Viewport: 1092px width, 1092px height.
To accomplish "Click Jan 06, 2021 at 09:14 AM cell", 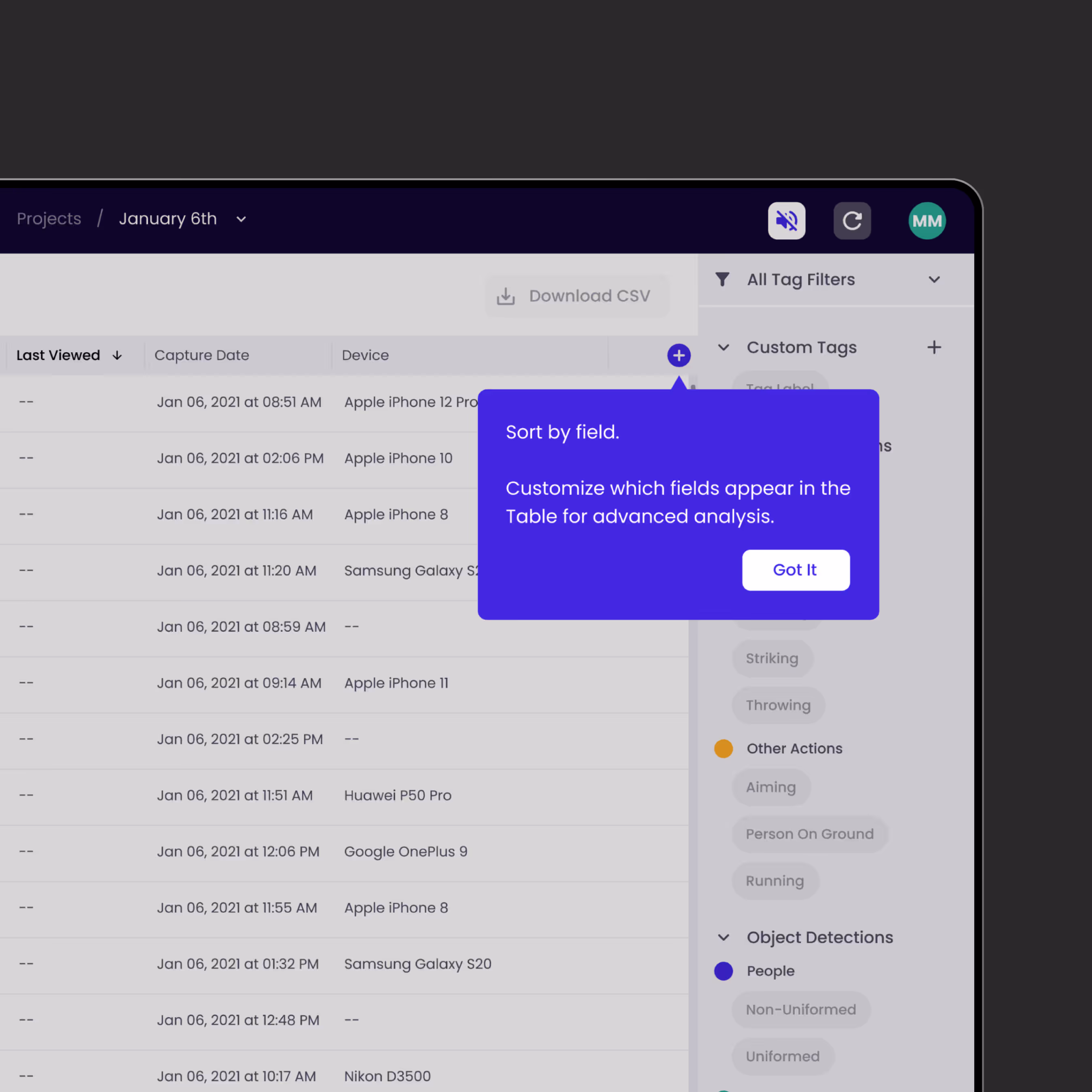I will click(x=239, y=684).
